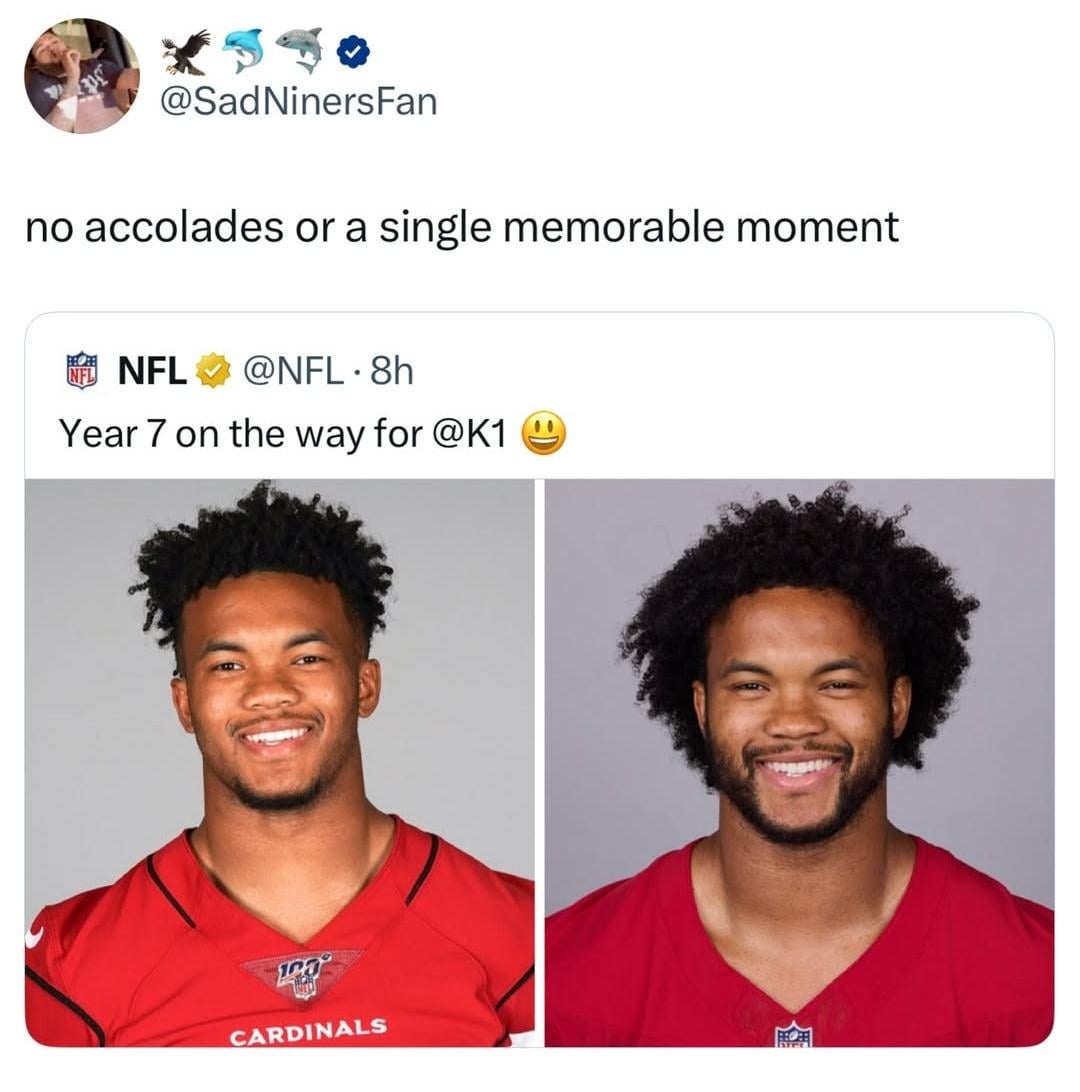Screen dimensions: 1080x1092
Task: Open the @NFL handle in quoted tweet
Action: click(x=293, y=370)
